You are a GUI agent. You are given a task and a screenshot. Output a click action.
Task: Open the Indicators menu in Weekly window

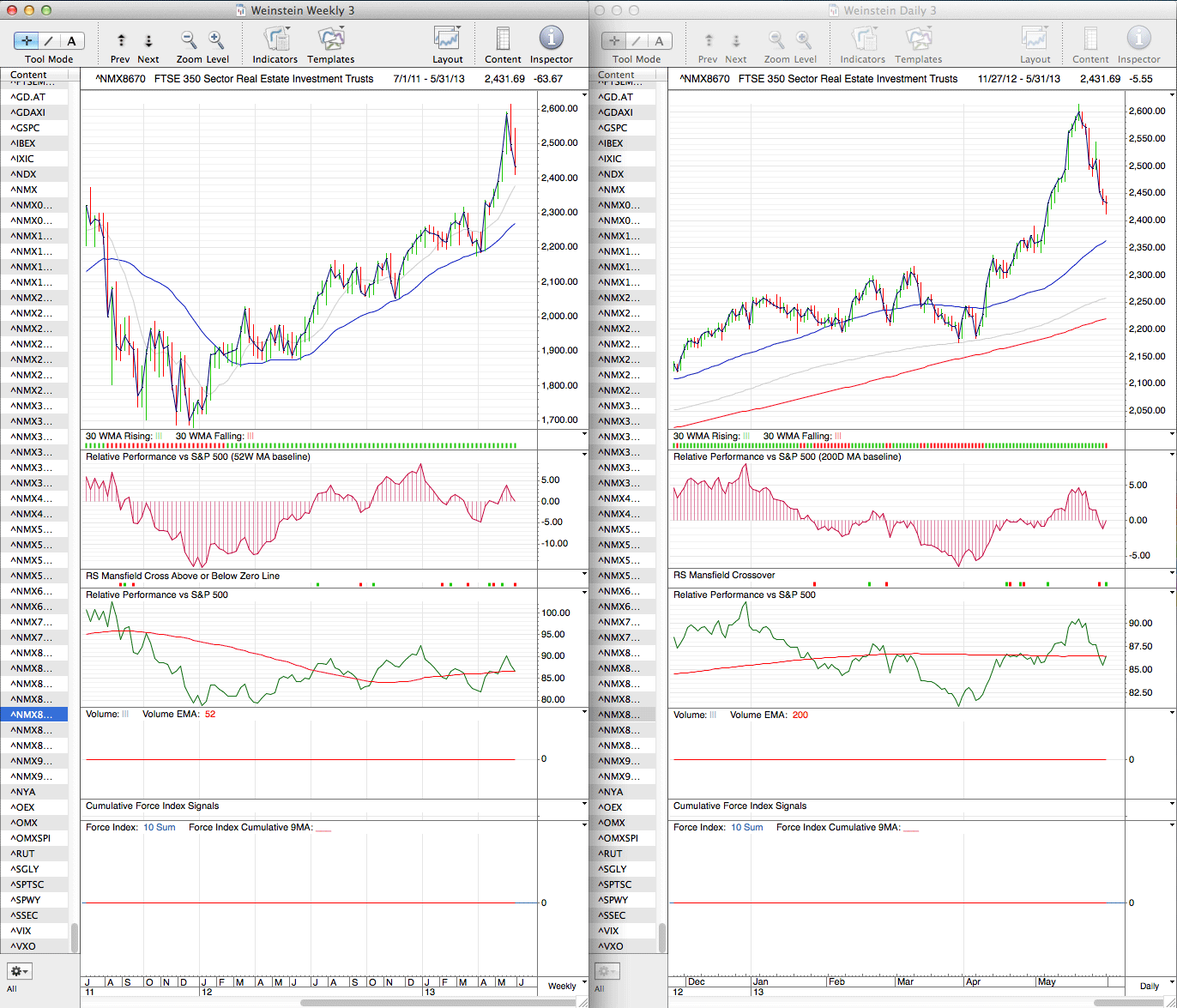(x=275, y=39)
